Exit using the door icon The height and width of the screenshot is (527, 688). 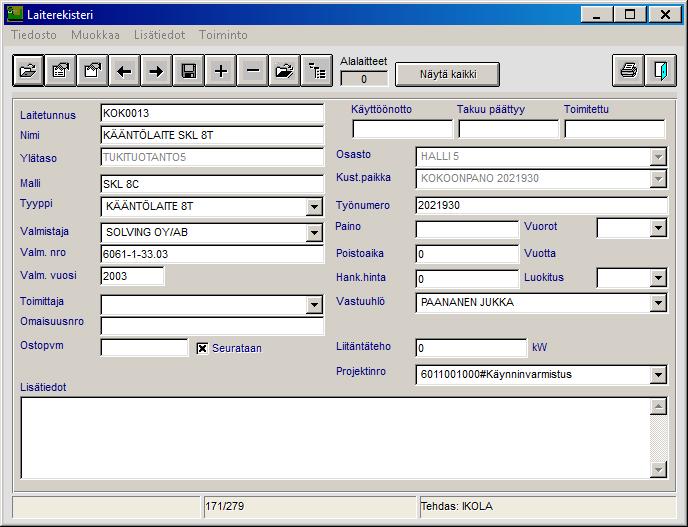661,71
